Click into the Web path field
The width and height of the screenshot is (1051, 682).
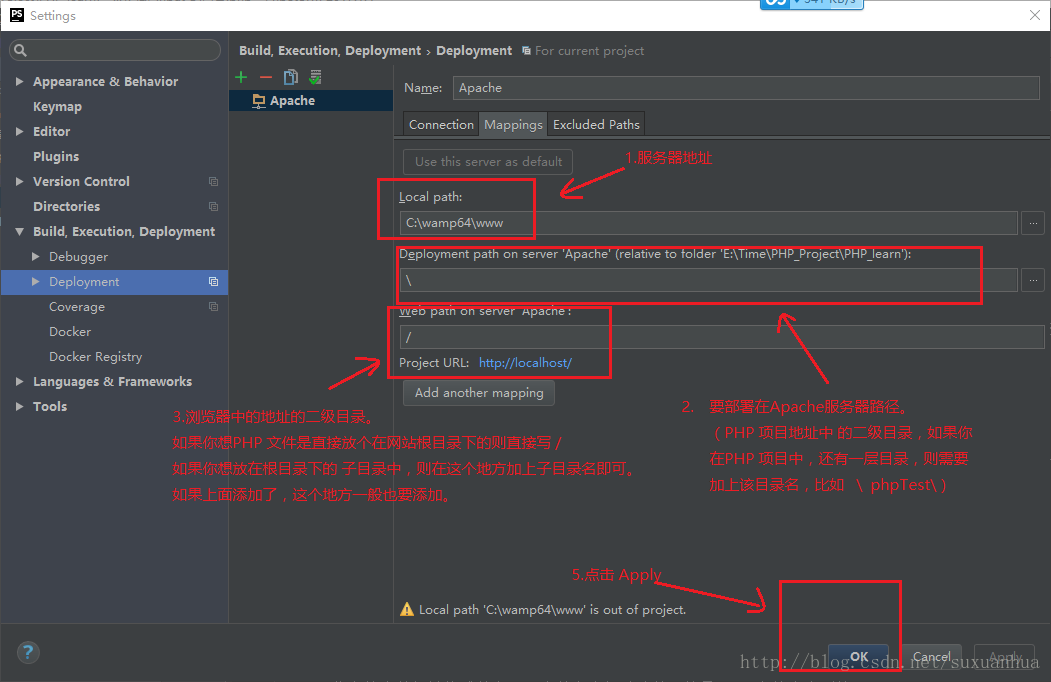point(722,337)
